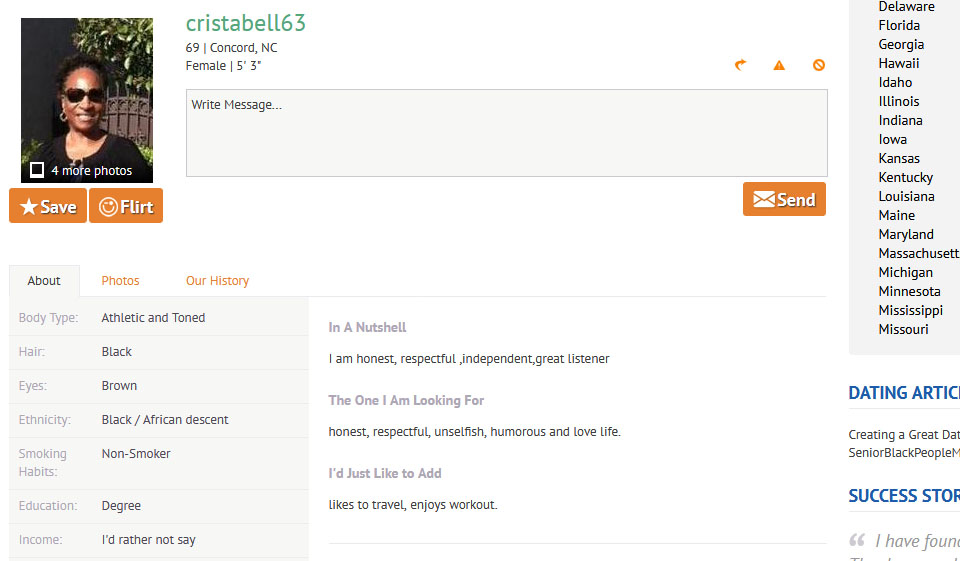Image resolution: width=960 pixels, height=561 pixels.
Task: Click the polaroid photos icon on picture
Action: pos(37,170)
